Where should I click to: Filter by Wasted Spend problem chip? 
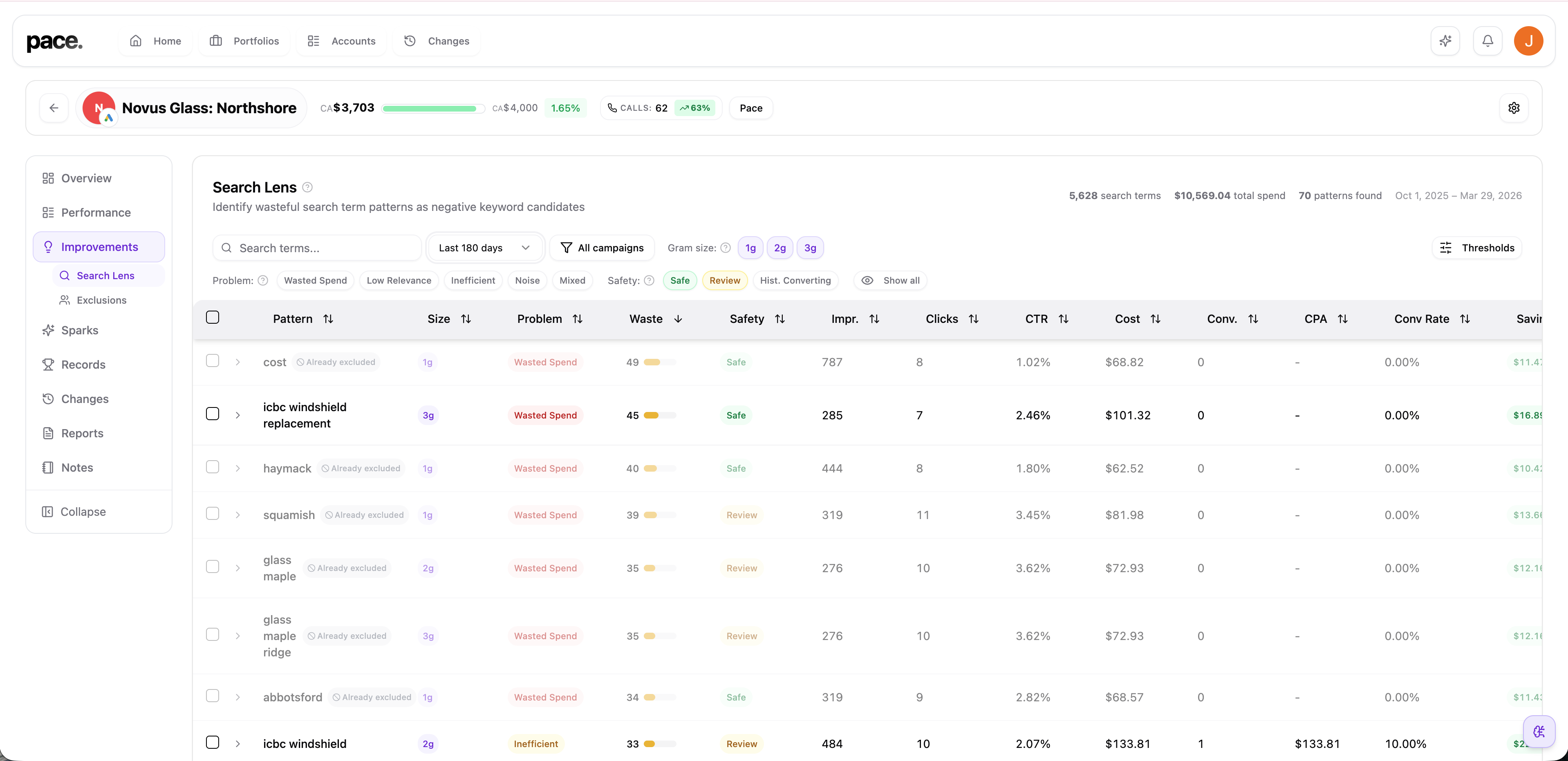click(x=315, y=280)
